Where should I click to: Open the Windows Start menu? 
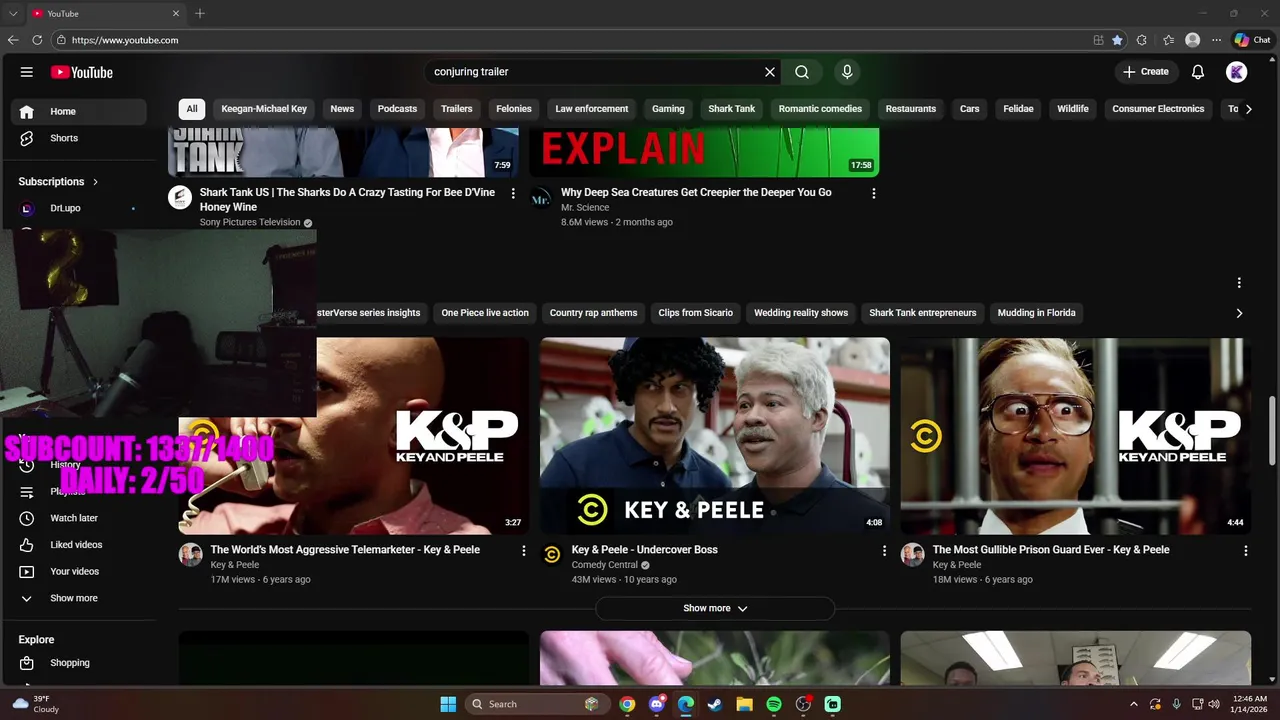coord(448,704)
